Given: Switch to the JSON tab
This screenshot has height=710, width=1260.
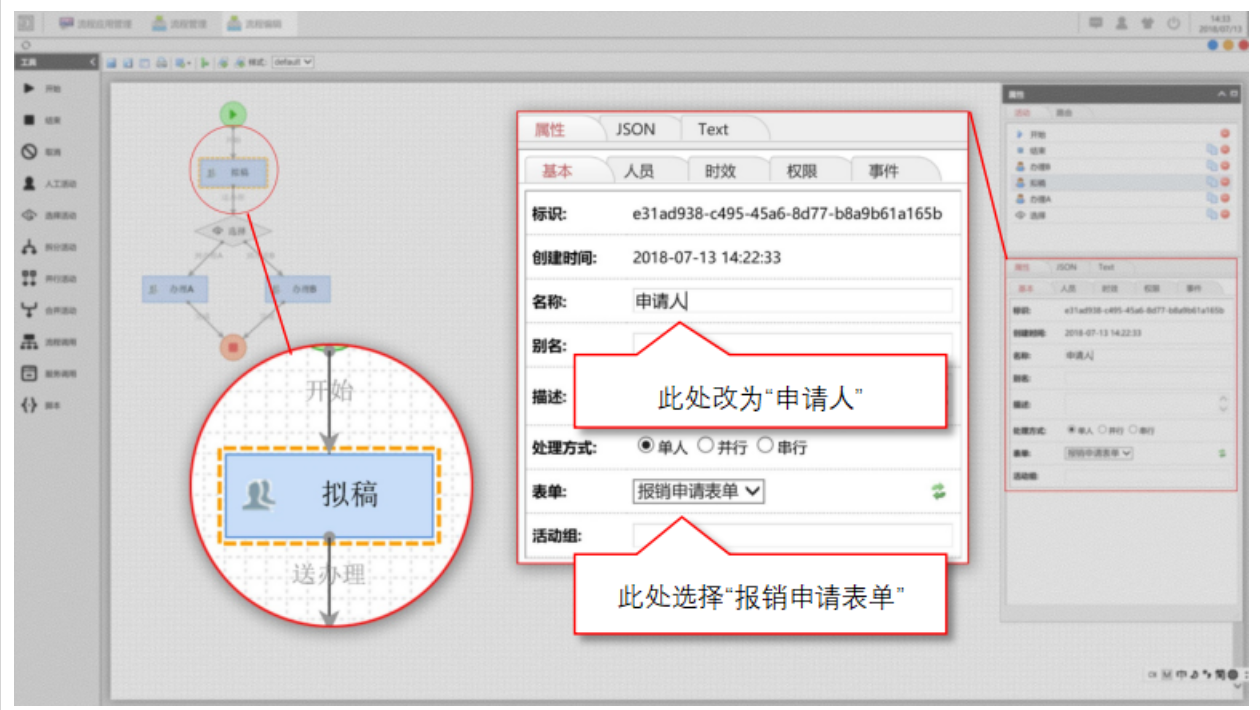Looking at the screenshot, I should (635, 129).
